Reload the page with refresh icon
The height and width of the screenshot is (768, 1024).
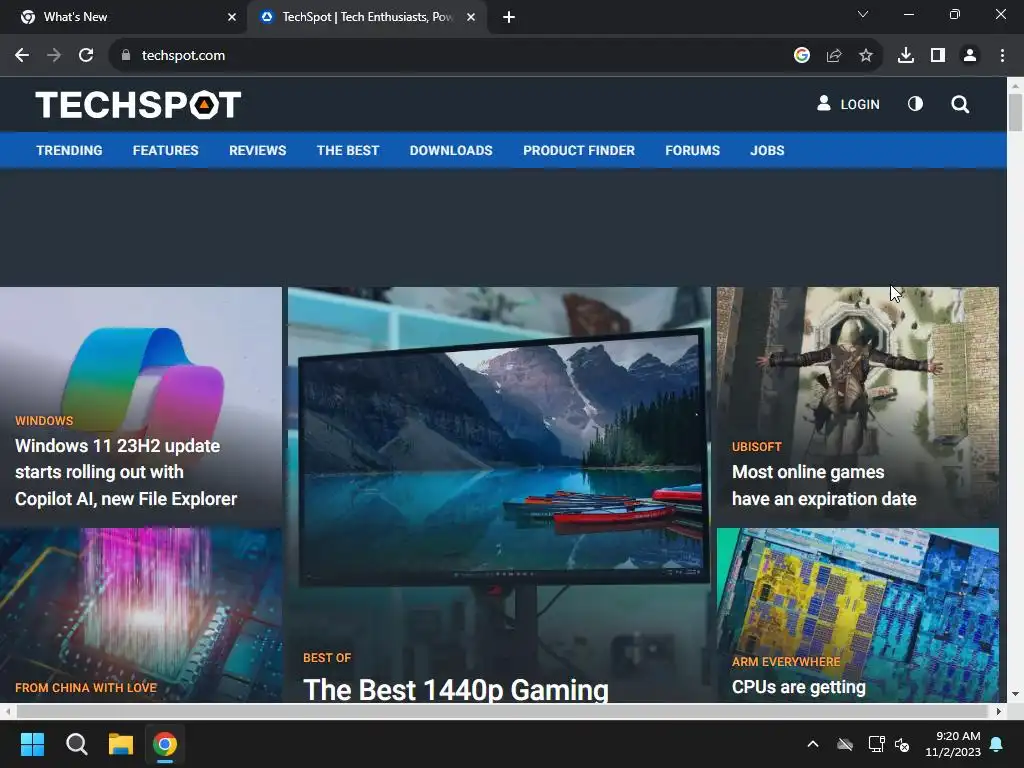click(x=86, y=56)
